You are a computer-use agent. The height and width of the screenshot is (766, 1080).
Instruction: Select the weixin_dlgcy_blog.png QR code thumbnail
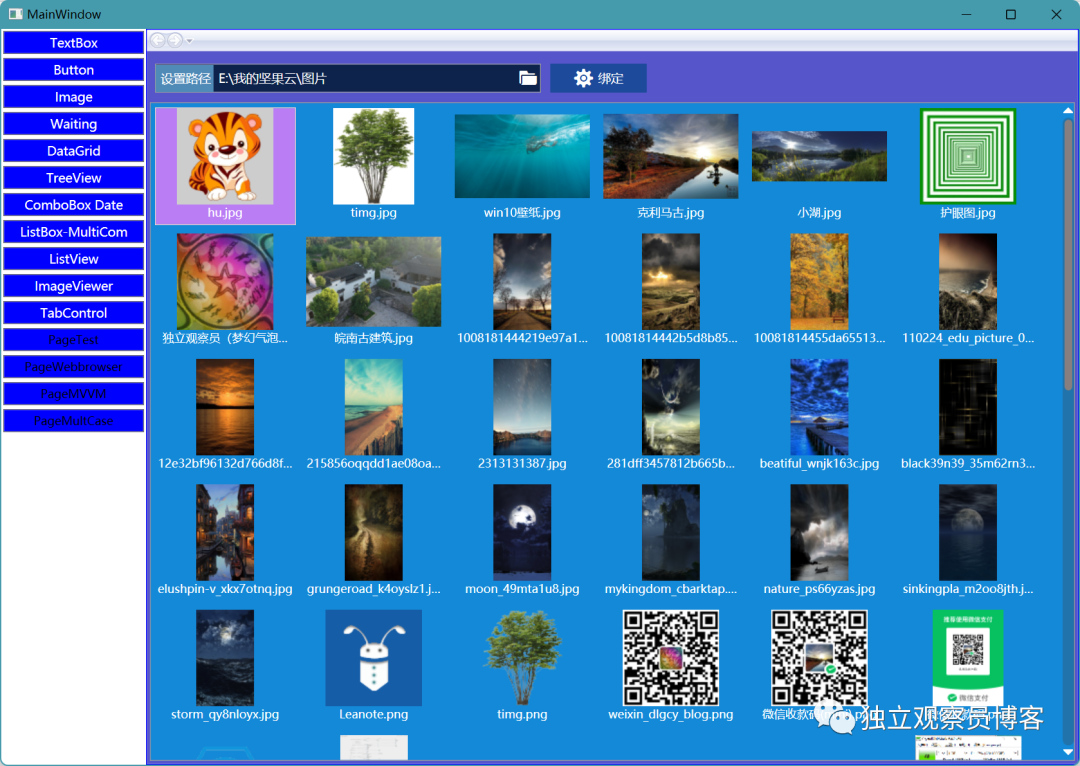point(671,658)
